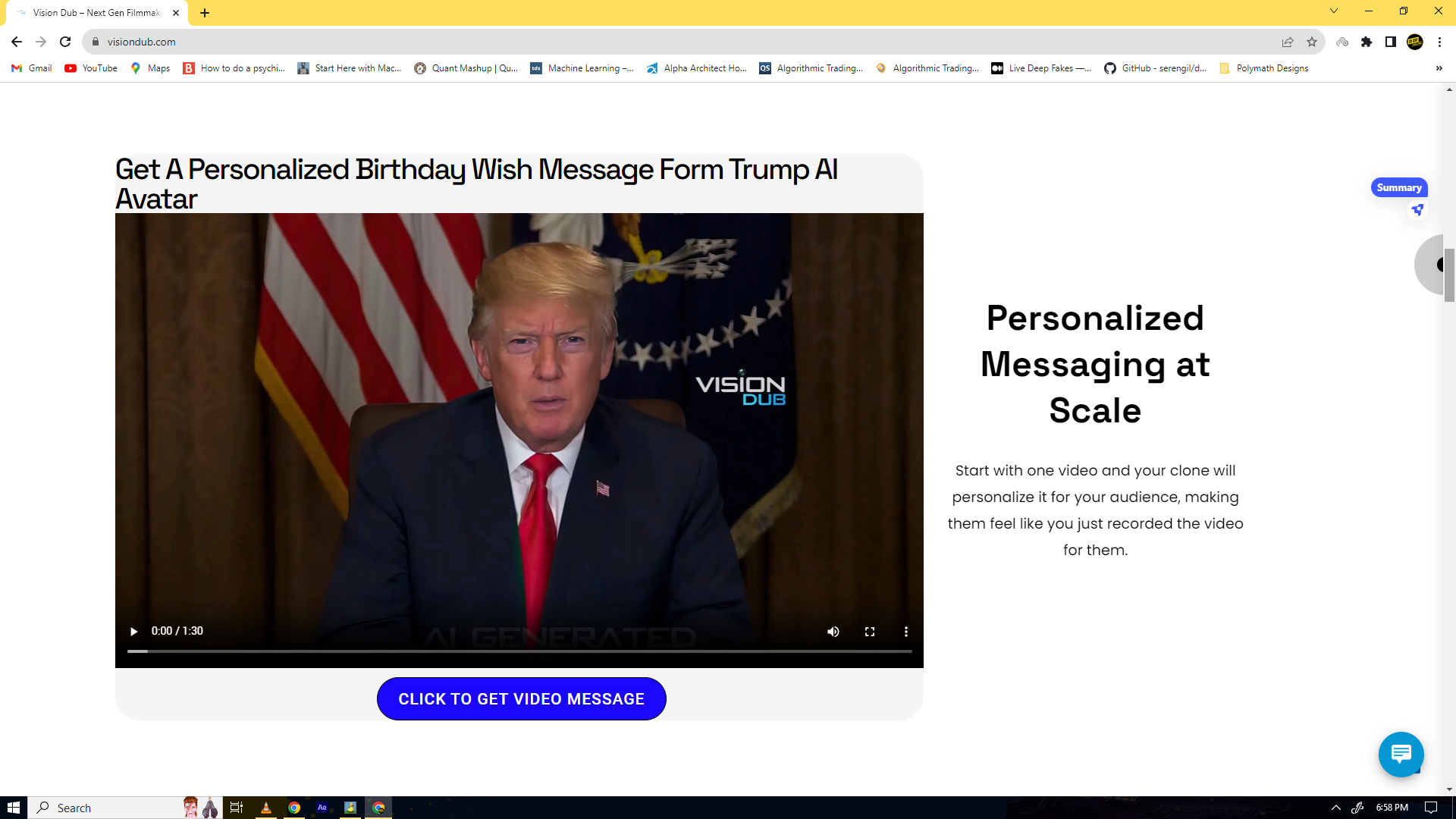Enter video fullscreen mode
1456x819 pixels.
pyautogui.click(x=870, y=632)
